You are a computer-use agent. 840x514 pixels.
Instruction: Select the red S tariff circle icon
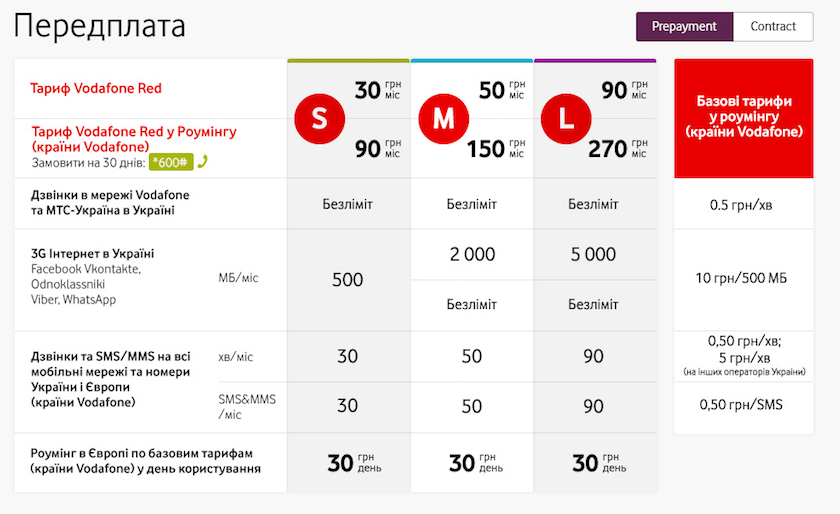pyautogui.click(x=319, y=118)
